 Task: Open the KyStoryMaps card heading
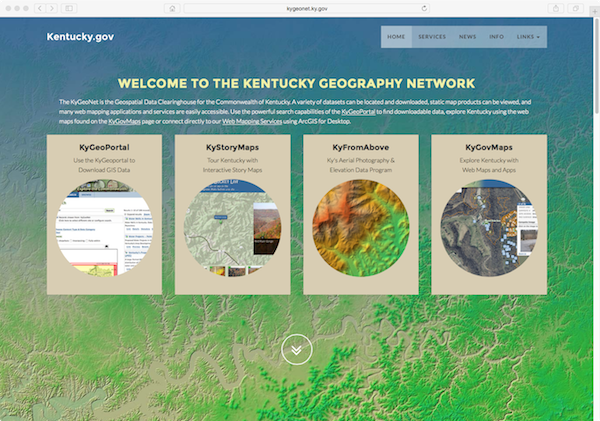point(233,147)
